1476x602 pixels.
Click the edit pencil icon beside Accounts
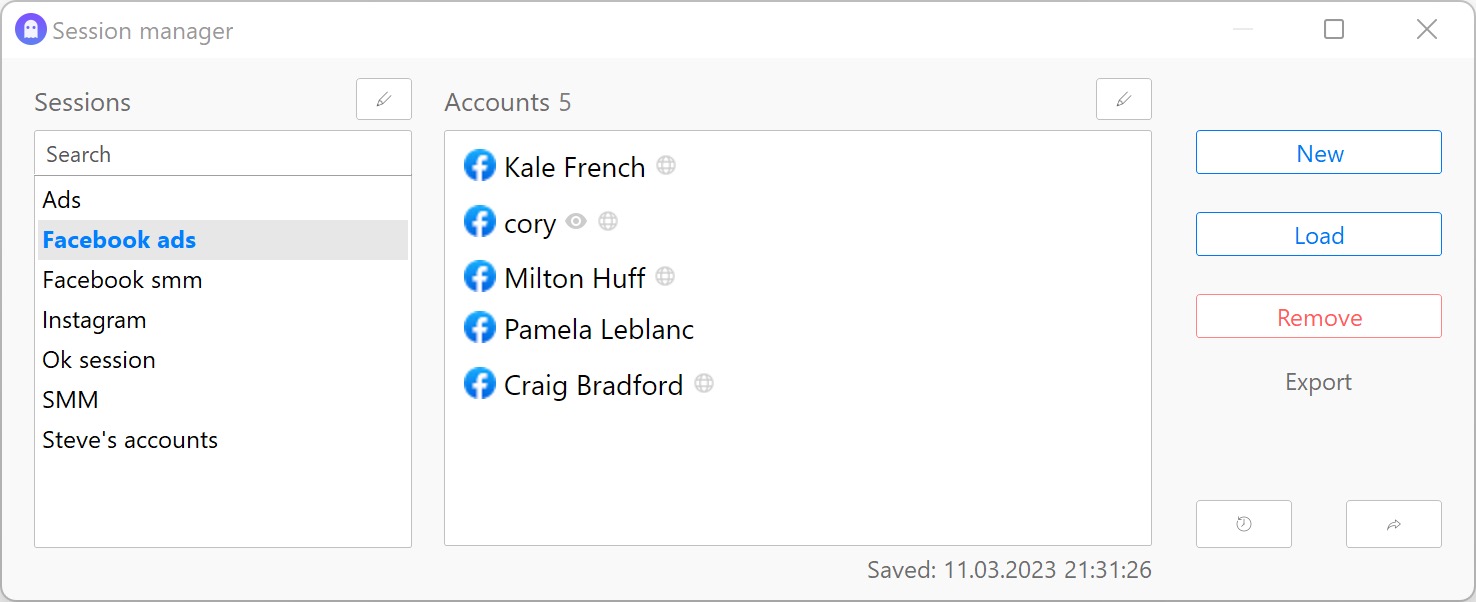tap(1124, 99)
